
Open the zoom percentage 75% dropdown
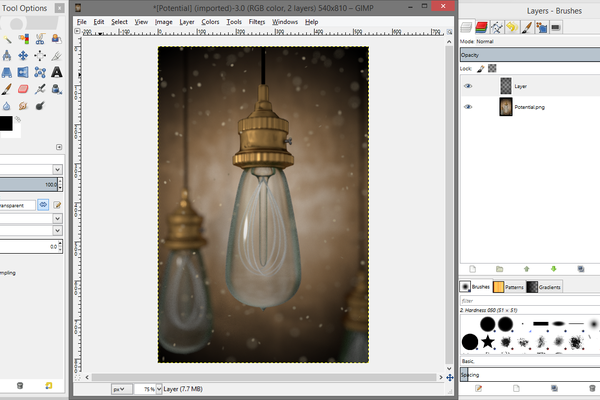click(x=159, y=389)
